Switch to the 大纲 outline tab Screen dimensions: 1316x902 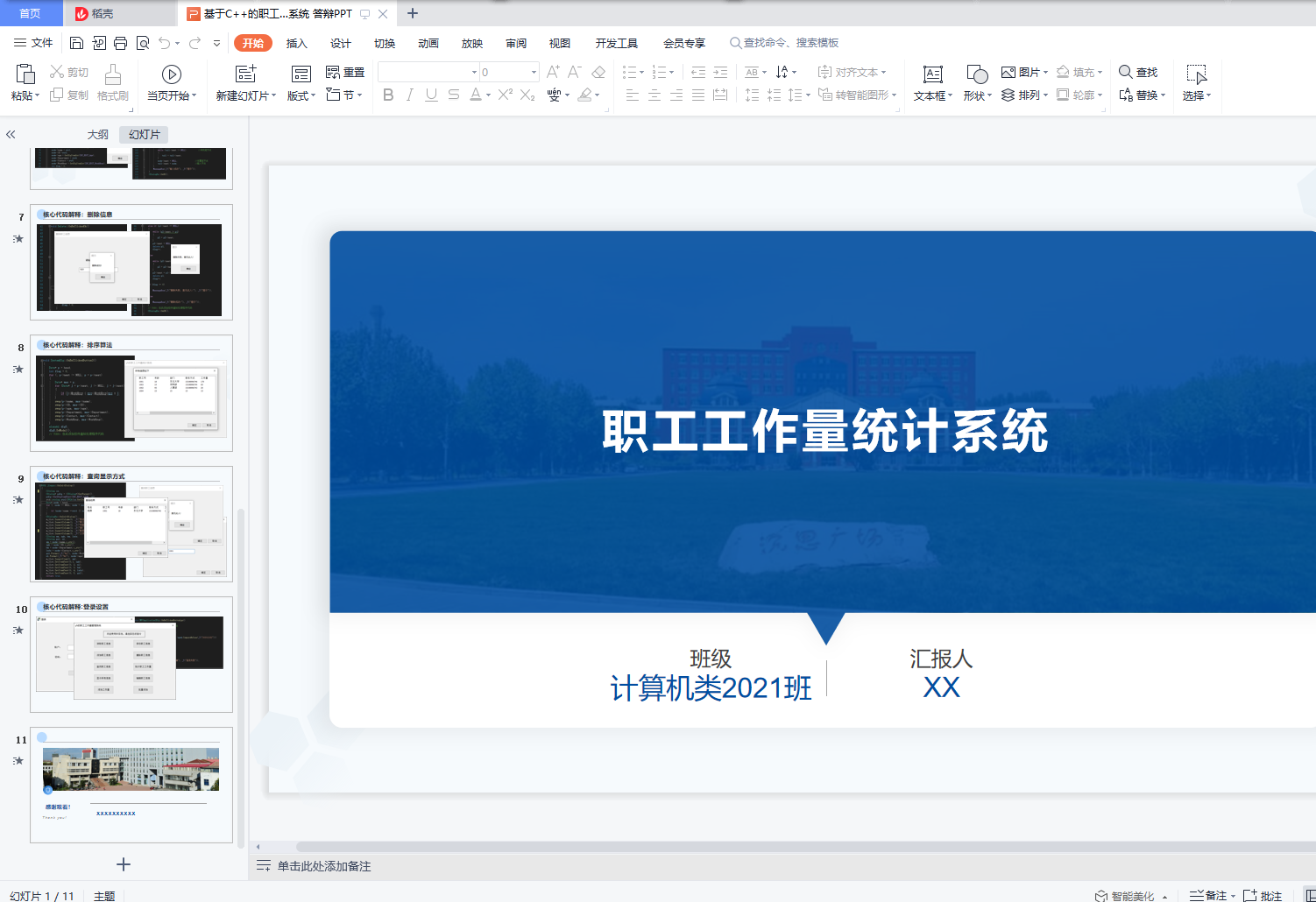pyautogui.click(x=98, y=134)
